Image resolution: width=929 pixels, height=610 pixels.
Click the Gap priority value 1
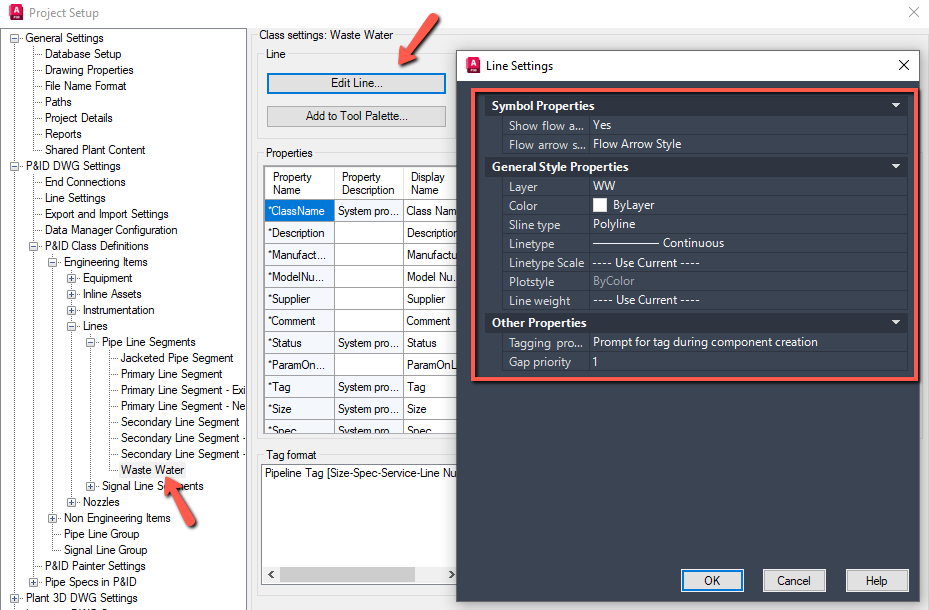[748, 362]
